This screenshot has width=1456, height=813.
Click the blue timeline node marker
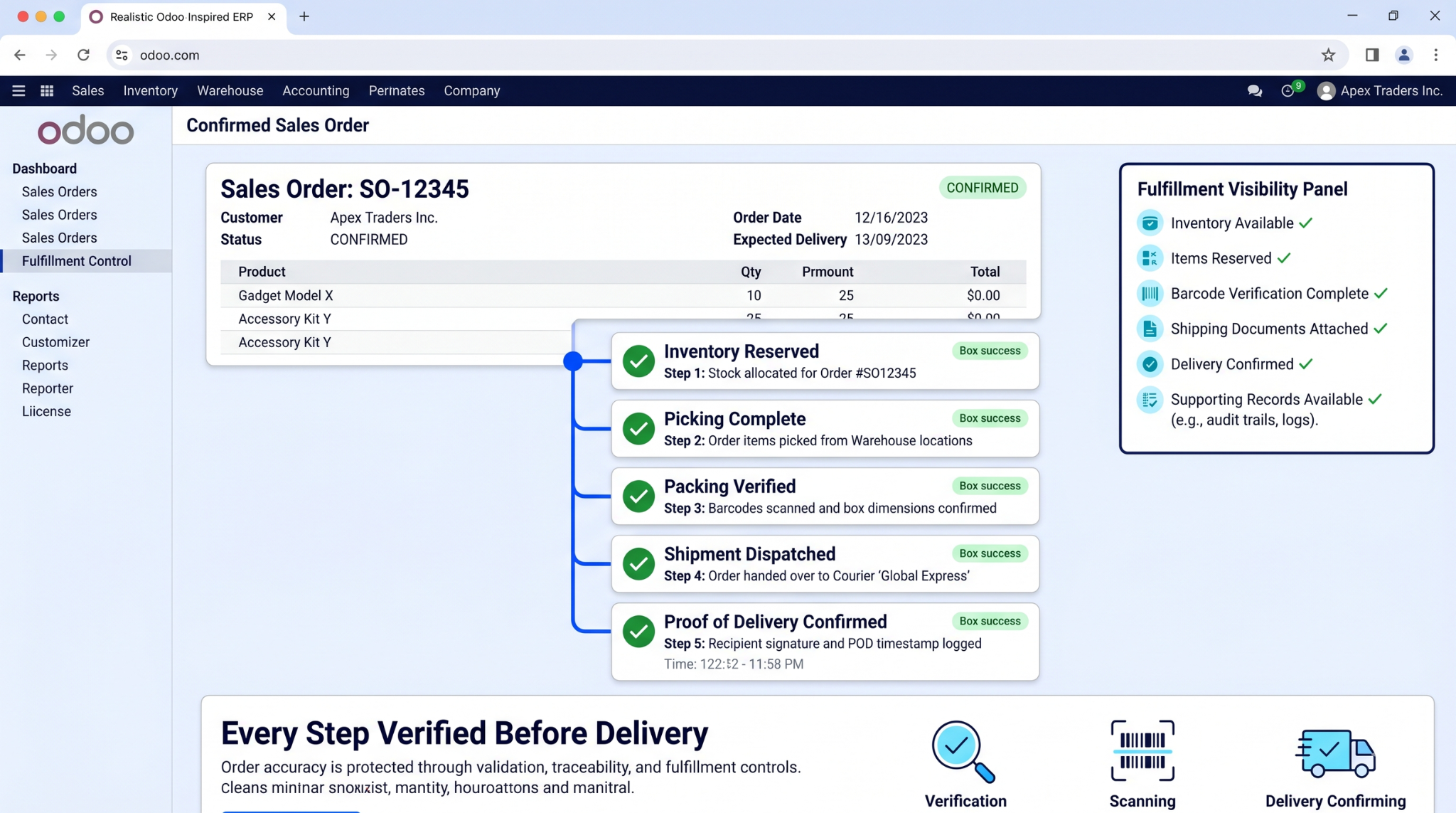(x=573, y=361)
